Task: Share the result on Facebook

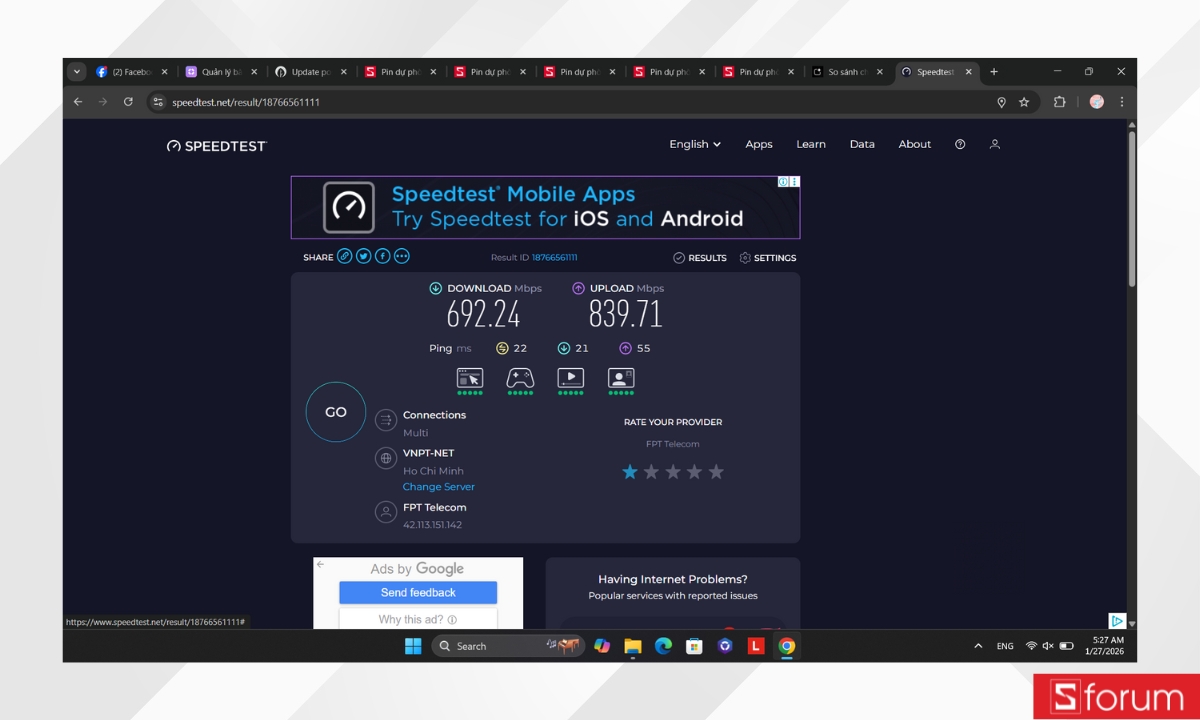Action: [x=382, y=256]
